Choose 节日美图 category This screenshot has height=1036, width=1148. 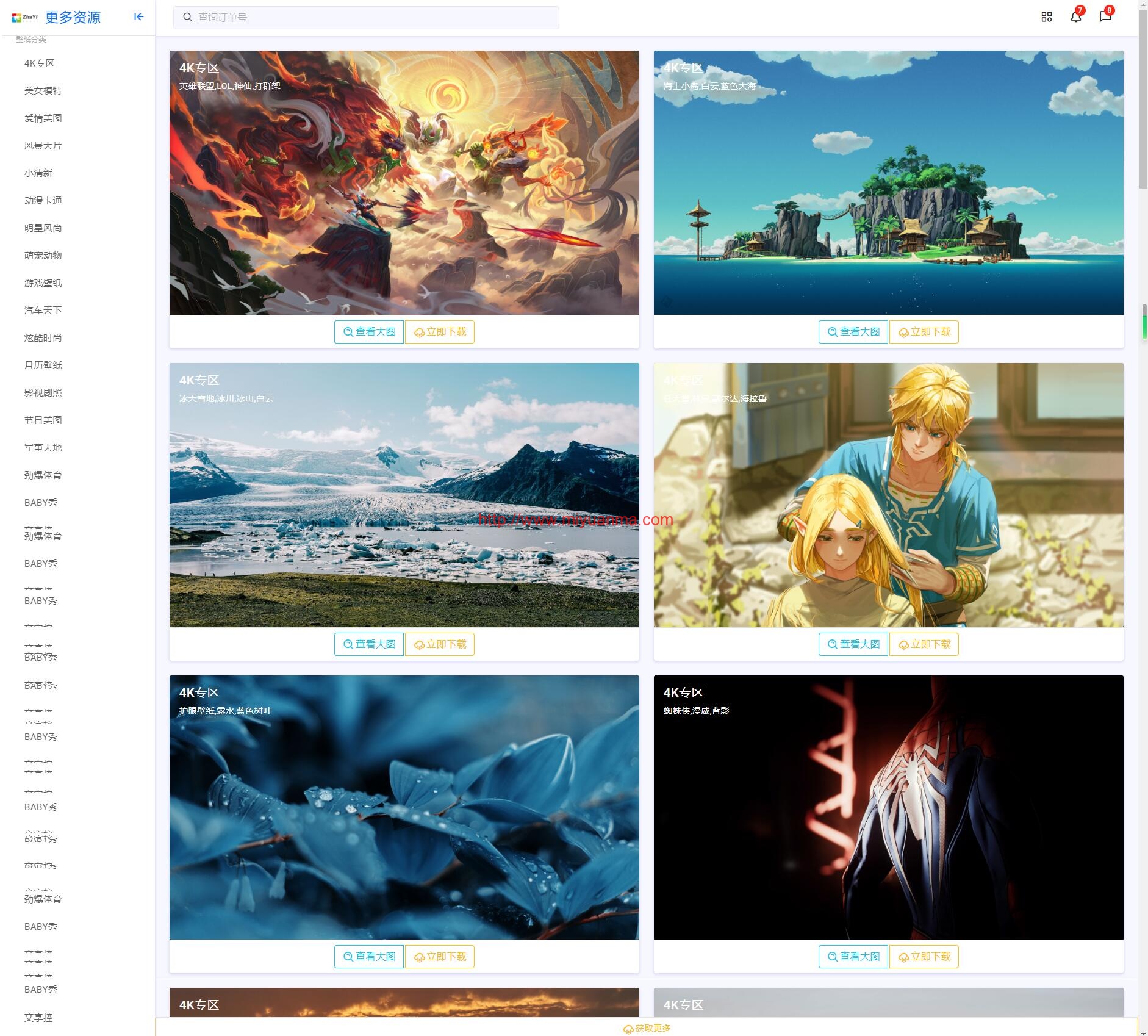[43, 420]
